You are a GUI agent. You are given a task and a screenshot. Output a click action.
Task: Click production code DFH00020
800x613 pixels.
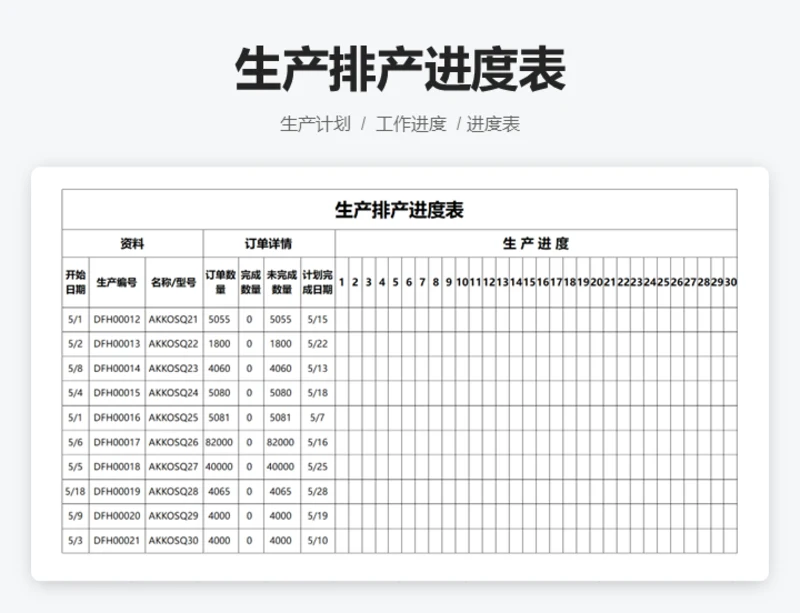[x=117, y=516]
